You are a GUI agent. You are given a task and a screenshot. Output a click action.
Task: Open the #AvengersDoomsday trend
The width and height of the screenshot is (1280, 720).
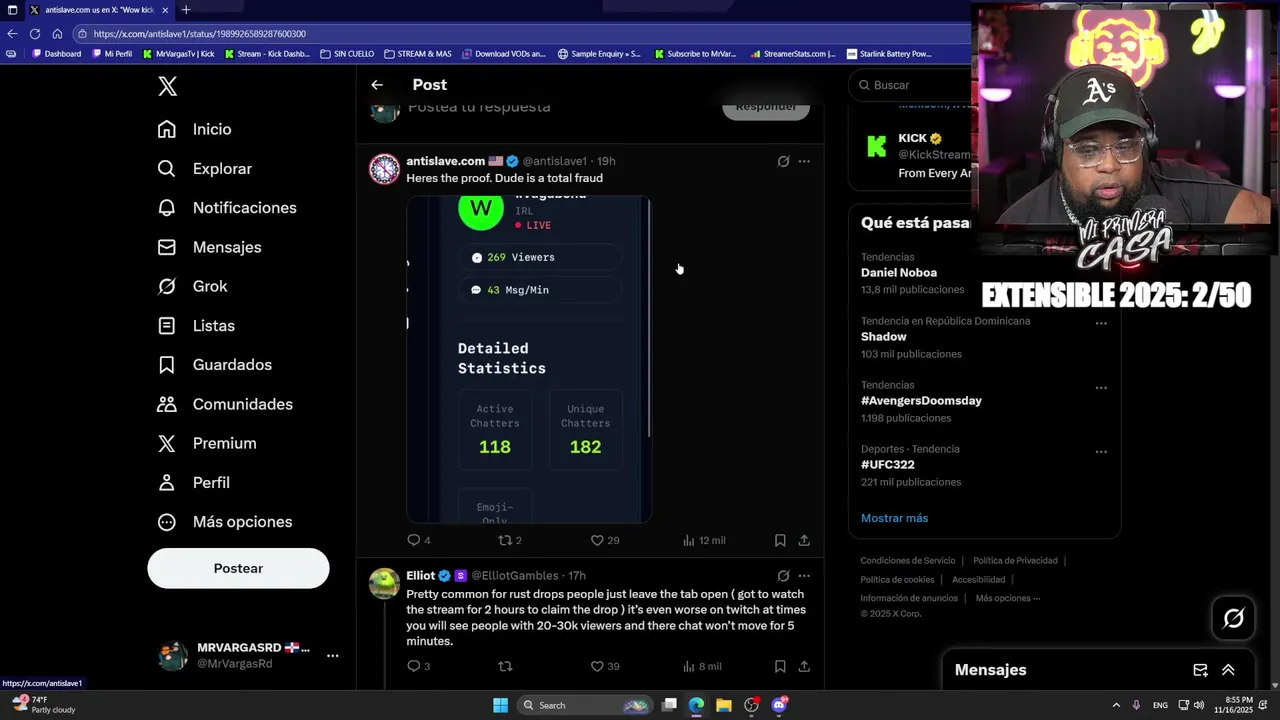pyautogui.click(x=921, y=401)
